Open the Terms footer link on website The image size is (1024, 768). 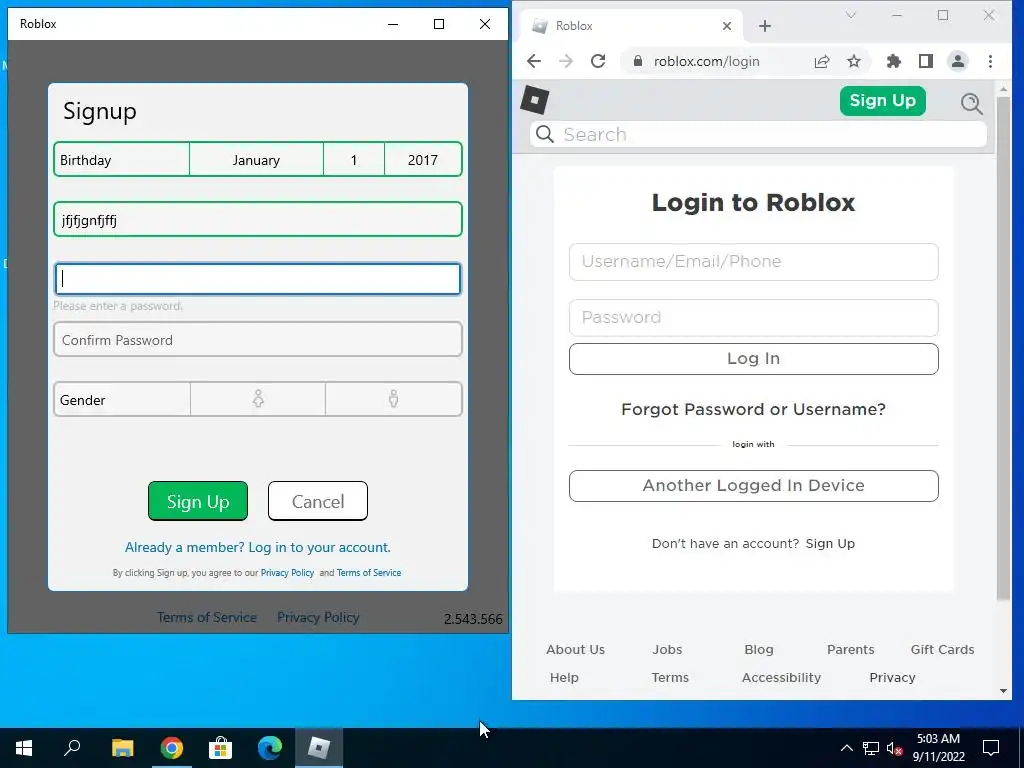670,678
